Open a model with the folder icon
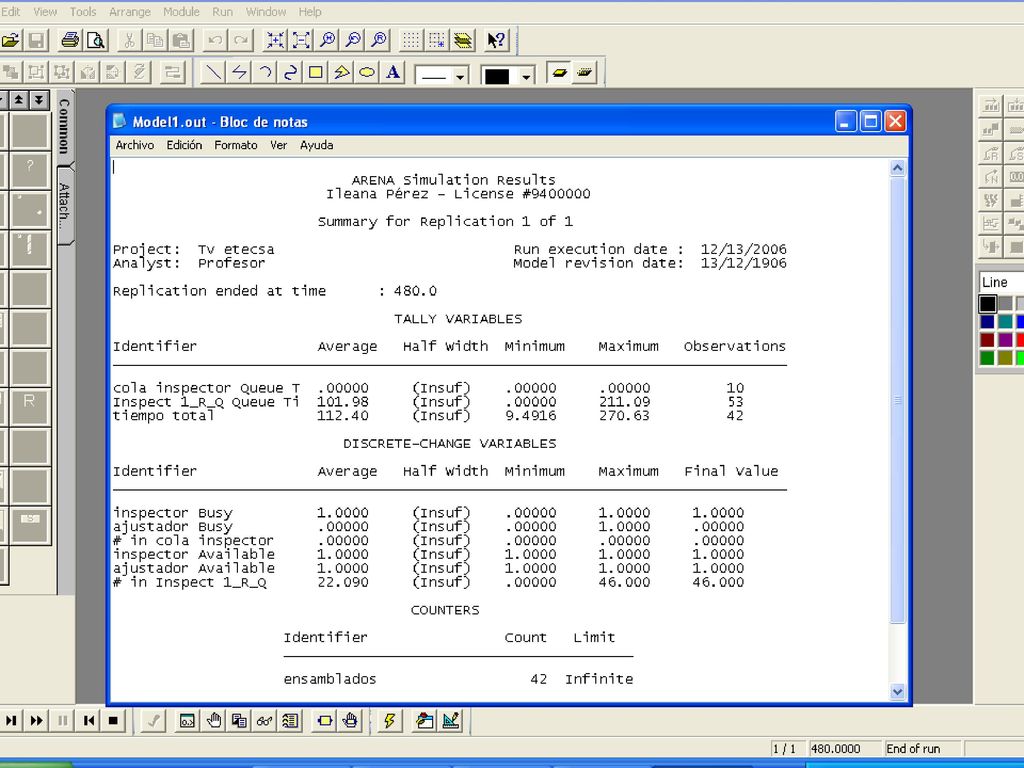Viewport: 1024px width, 768px height. pos(10,40)
